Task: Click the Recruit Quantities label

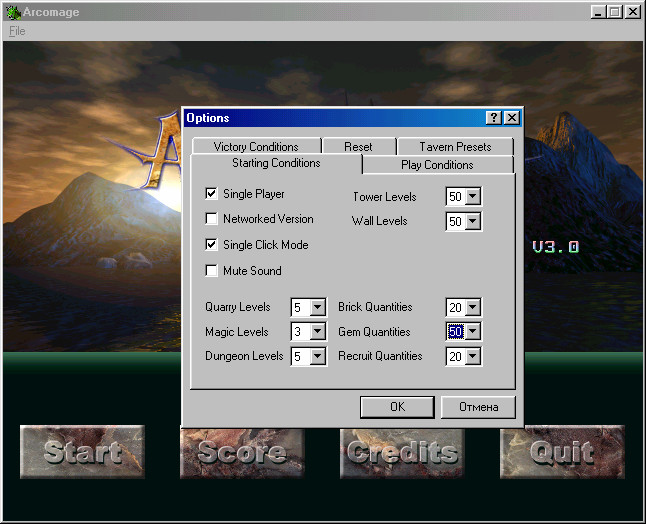Action: click(x=380, y=356)
